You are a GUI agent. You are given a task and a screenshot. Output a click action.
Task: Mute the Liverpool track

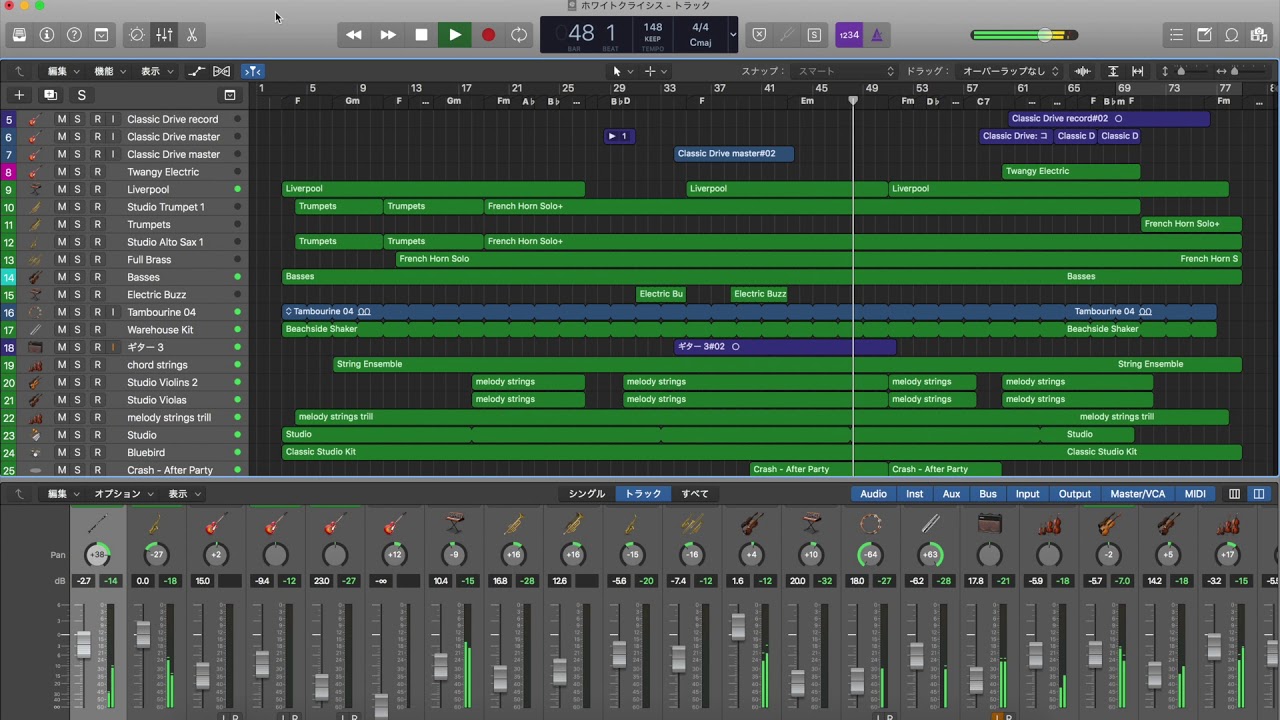click(61, 189)
